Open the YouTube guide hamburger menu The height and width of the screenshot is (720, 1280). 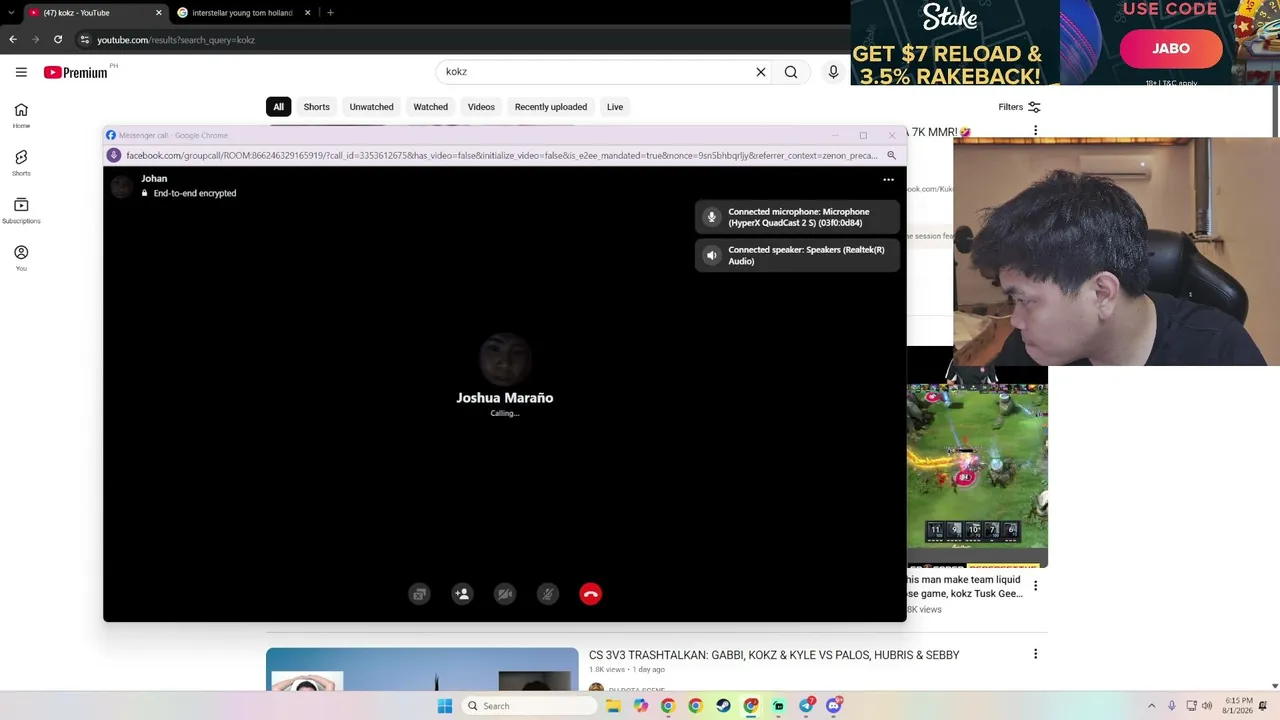[21, 72]
